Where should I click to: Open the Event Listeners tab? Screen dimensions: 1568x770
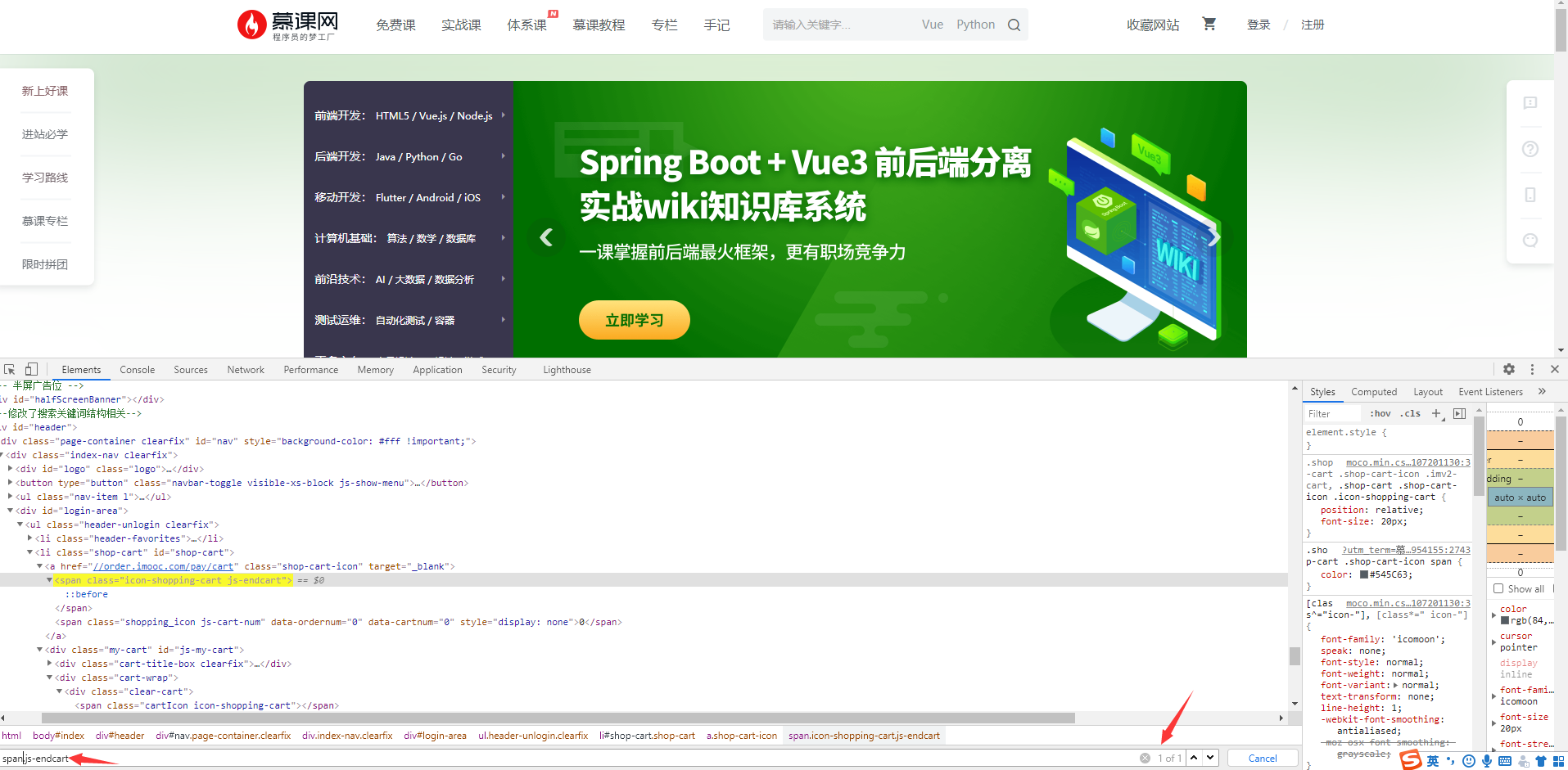point(1490,392)
